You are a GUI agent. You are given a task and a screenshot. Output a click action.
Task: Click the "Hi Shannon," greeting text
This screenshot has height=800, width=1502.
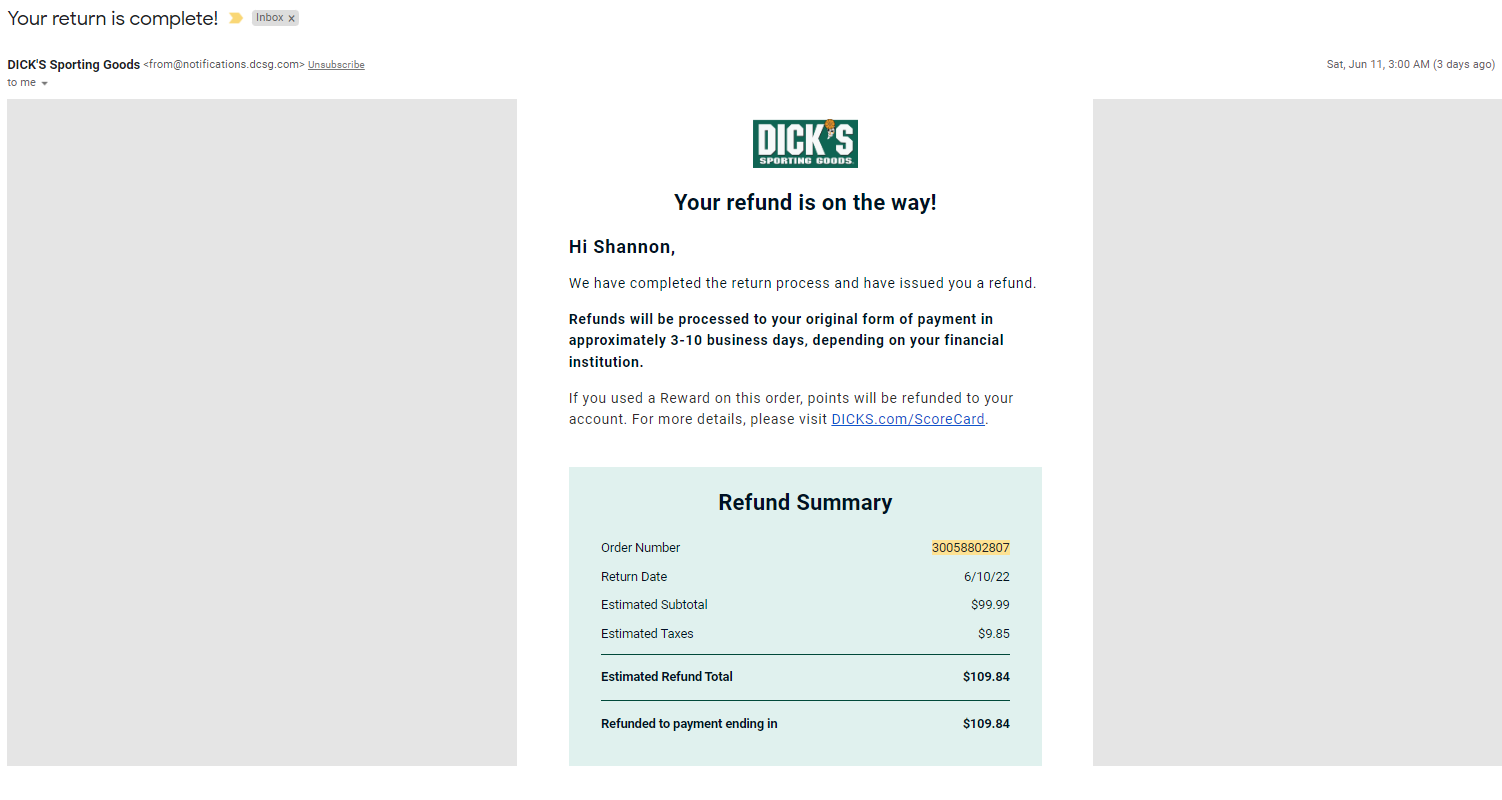[622, 247]
